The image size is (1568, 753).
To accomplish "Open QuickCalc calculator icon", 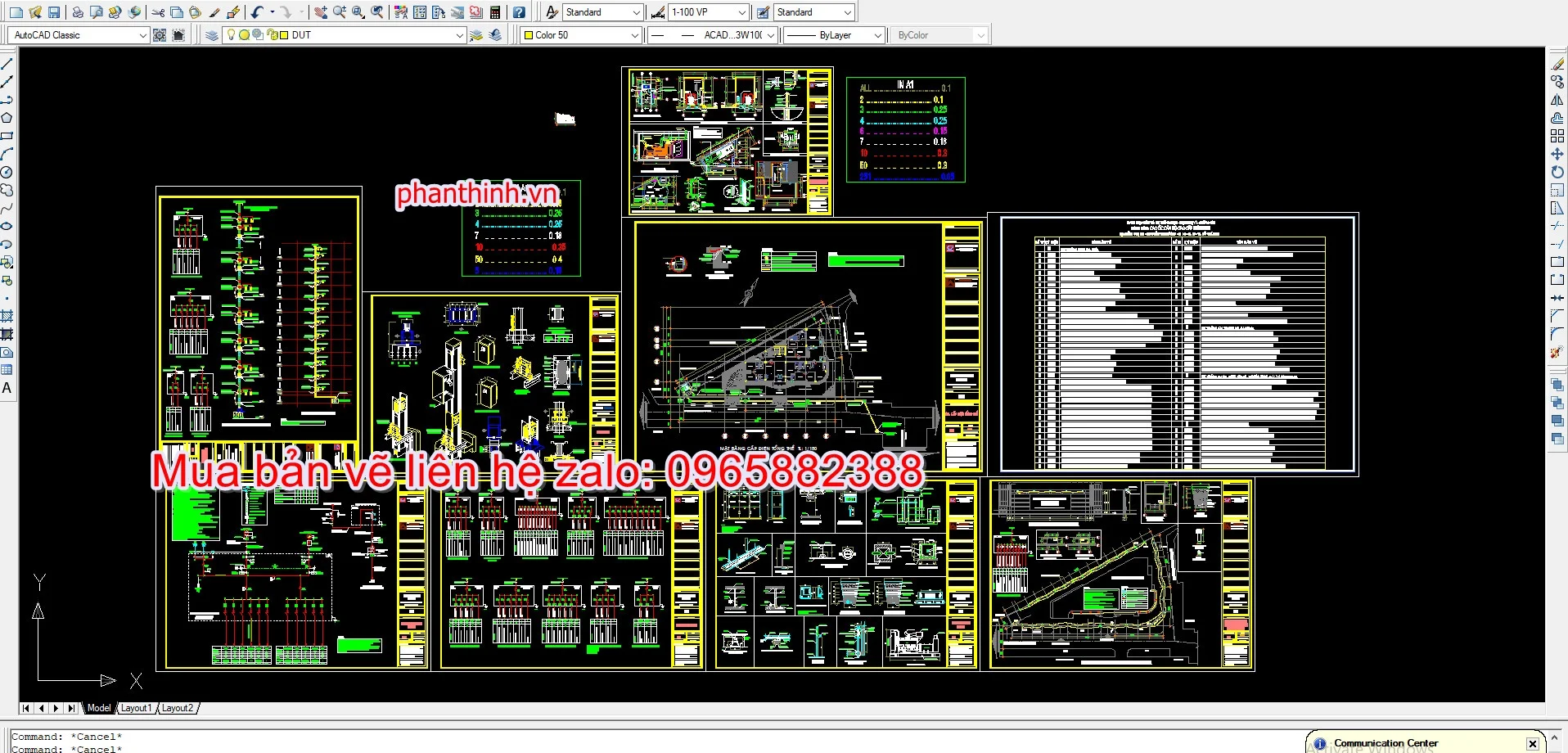I will pos(495,12).
